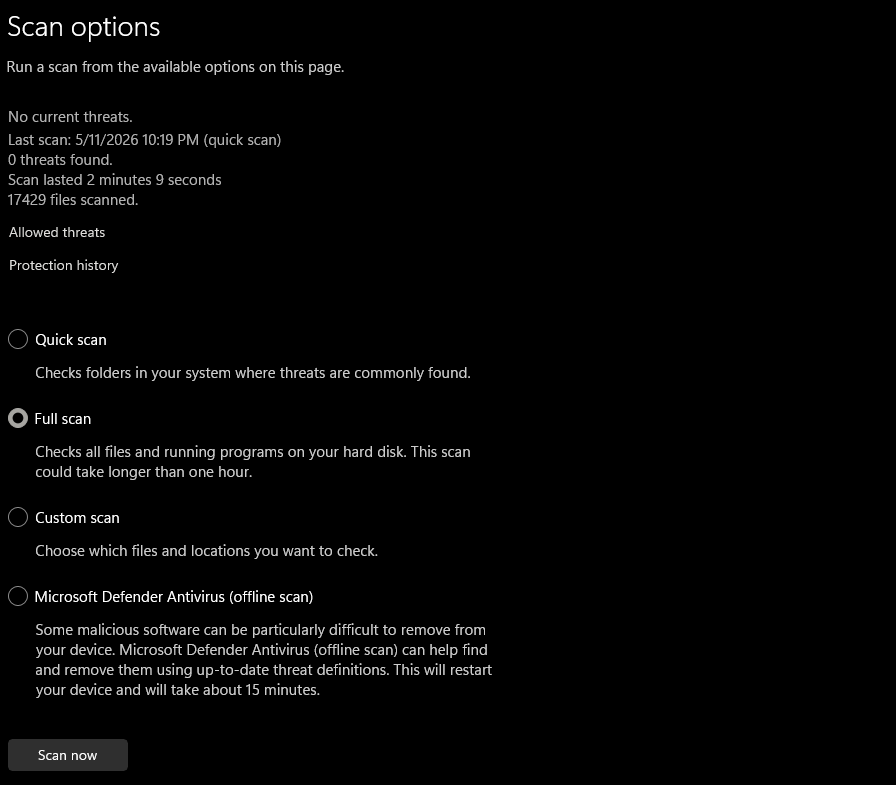This screenshot has height=785, width=896.
Task: Click the 'Full scan' label text
Action: click(x=63, y=419)
